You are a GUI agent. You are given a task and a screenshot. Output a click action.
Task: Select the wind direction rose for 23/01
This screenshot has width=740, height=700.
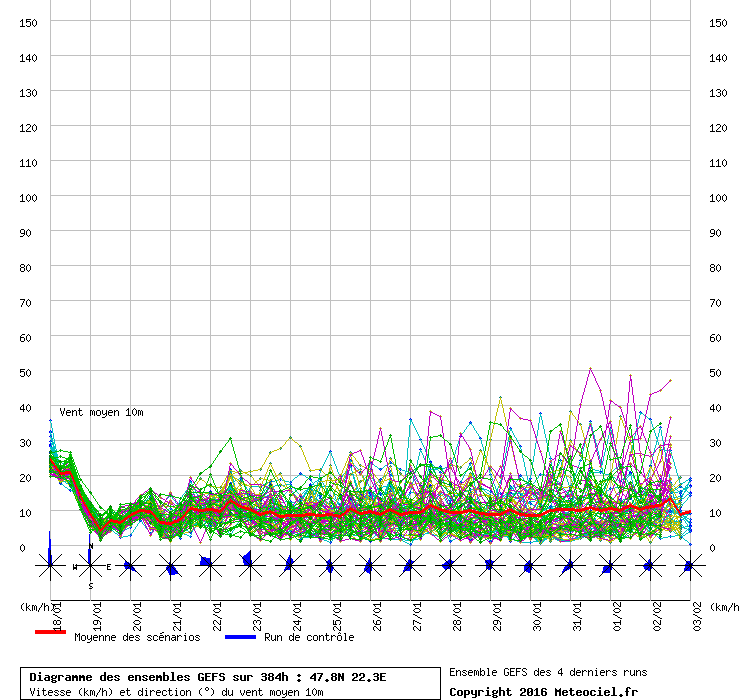(250, 566)
